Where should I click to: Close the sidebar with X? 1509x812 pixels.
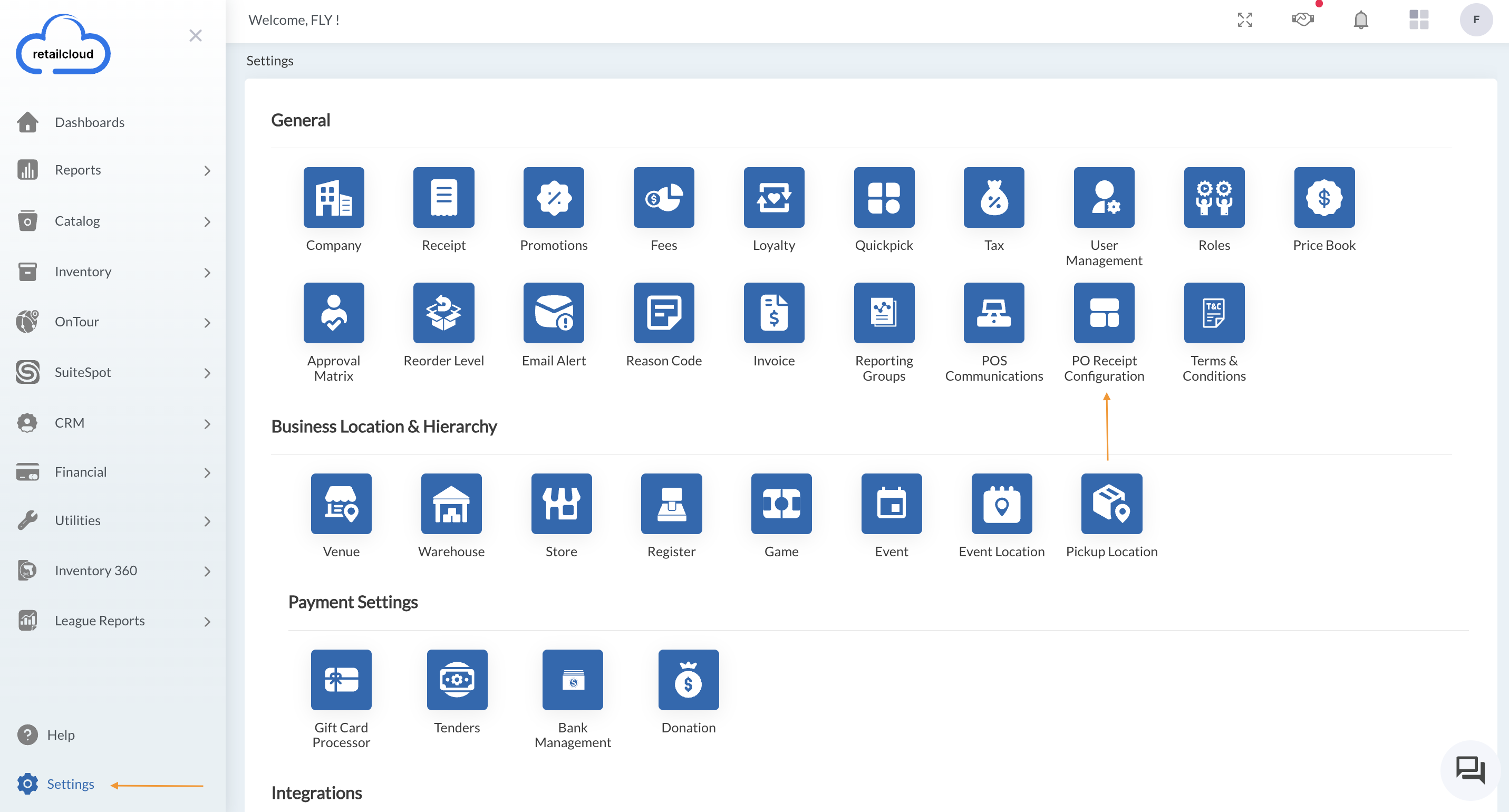[x=196, y=36]
